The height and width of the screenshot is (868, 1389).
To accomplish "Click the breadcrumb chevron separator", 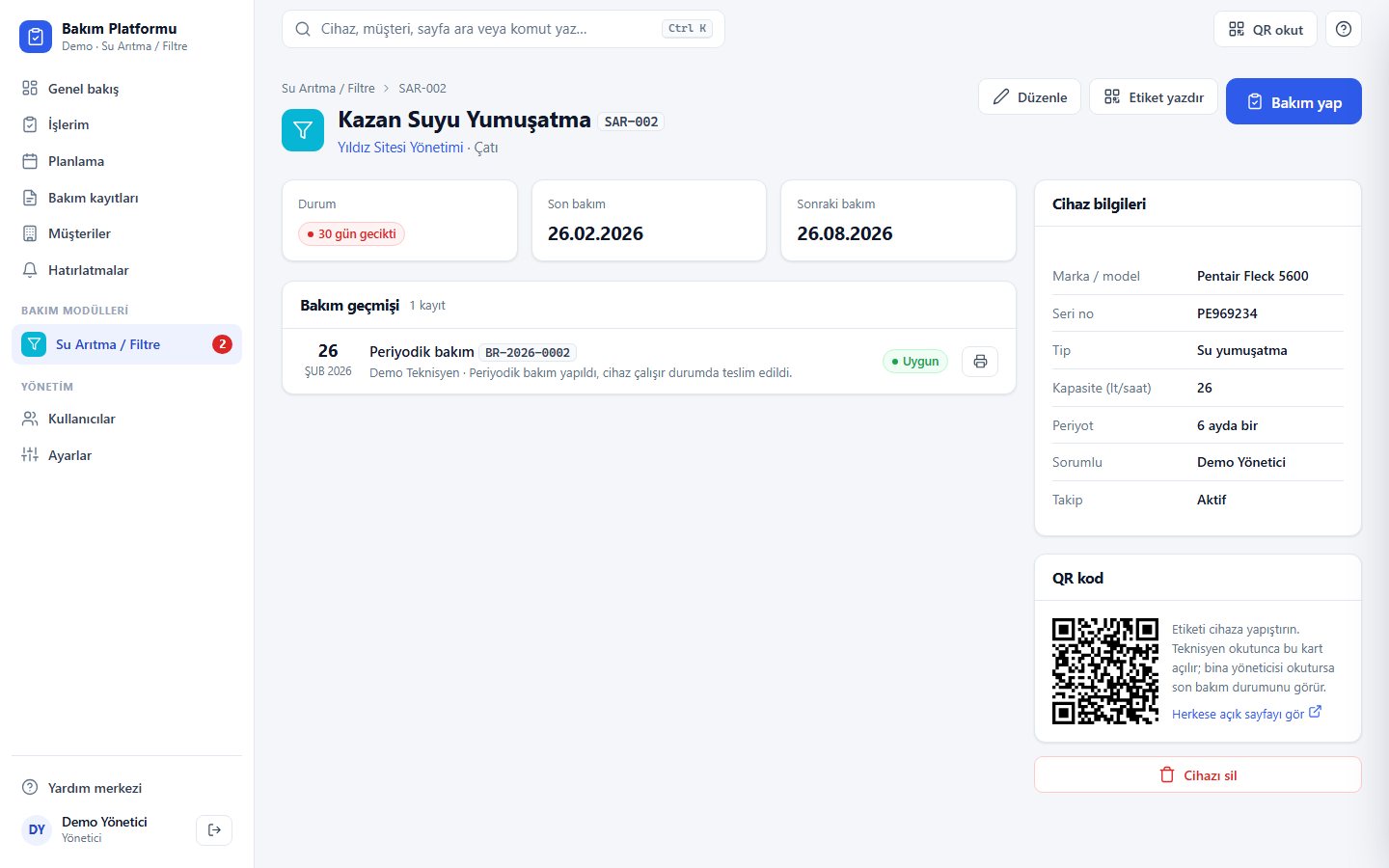I will 387,88.
